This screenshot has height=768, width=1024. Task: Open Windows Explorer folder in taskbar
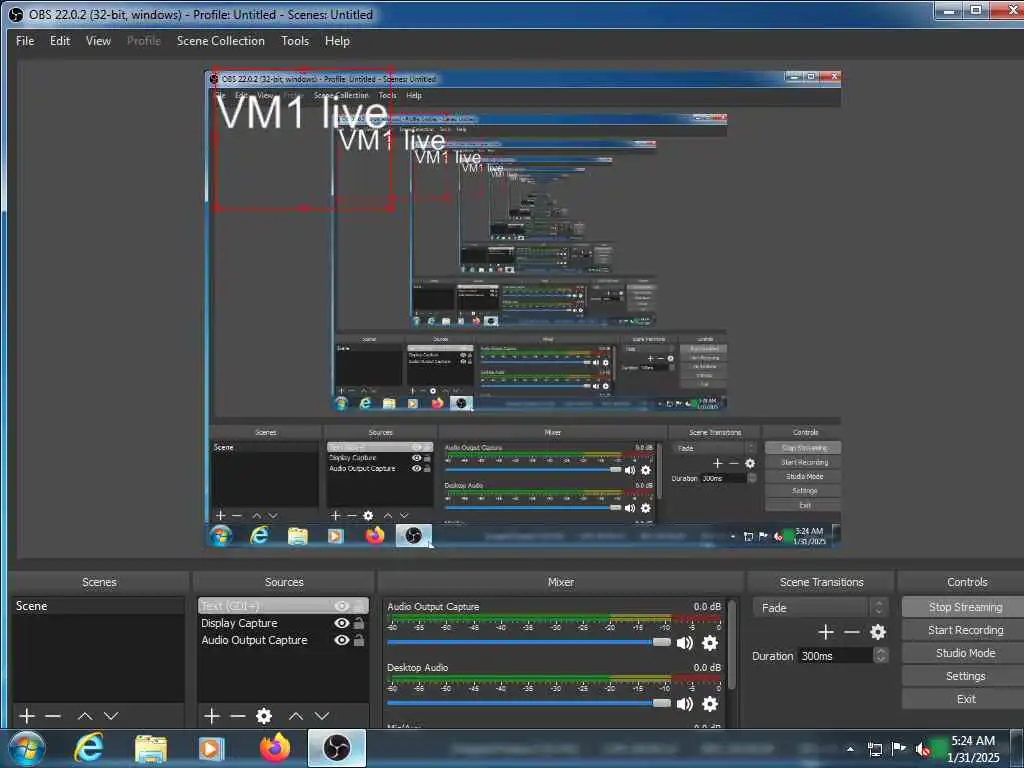[150, 748]
